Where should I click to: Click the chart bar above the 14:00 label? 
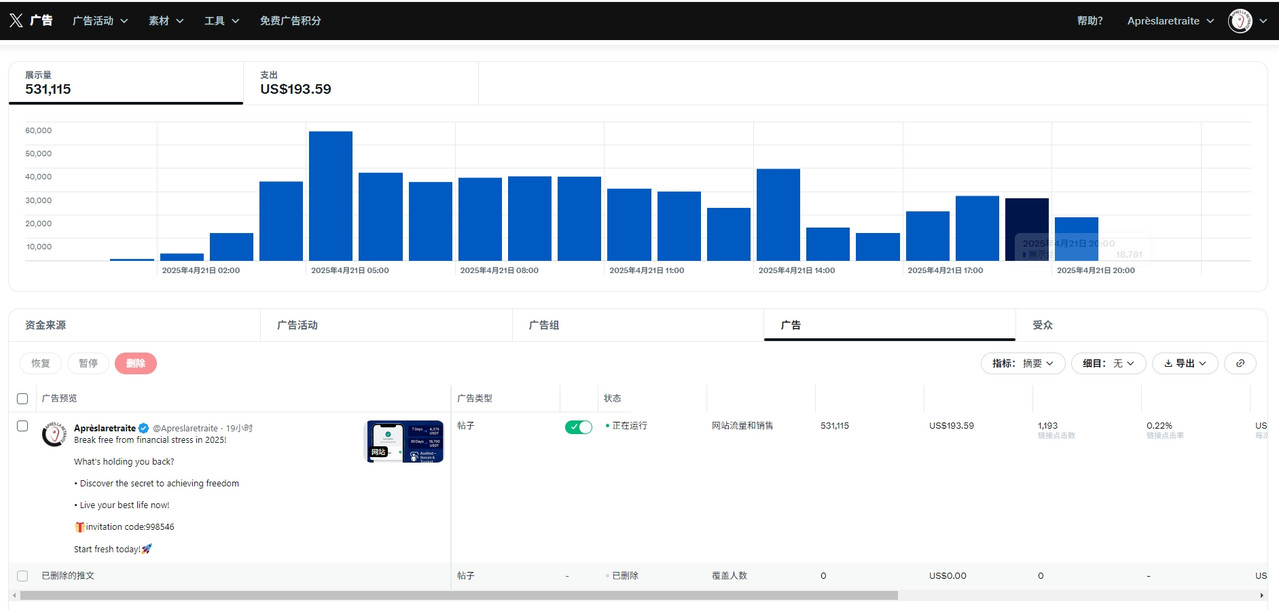click(x=778, y=215)
